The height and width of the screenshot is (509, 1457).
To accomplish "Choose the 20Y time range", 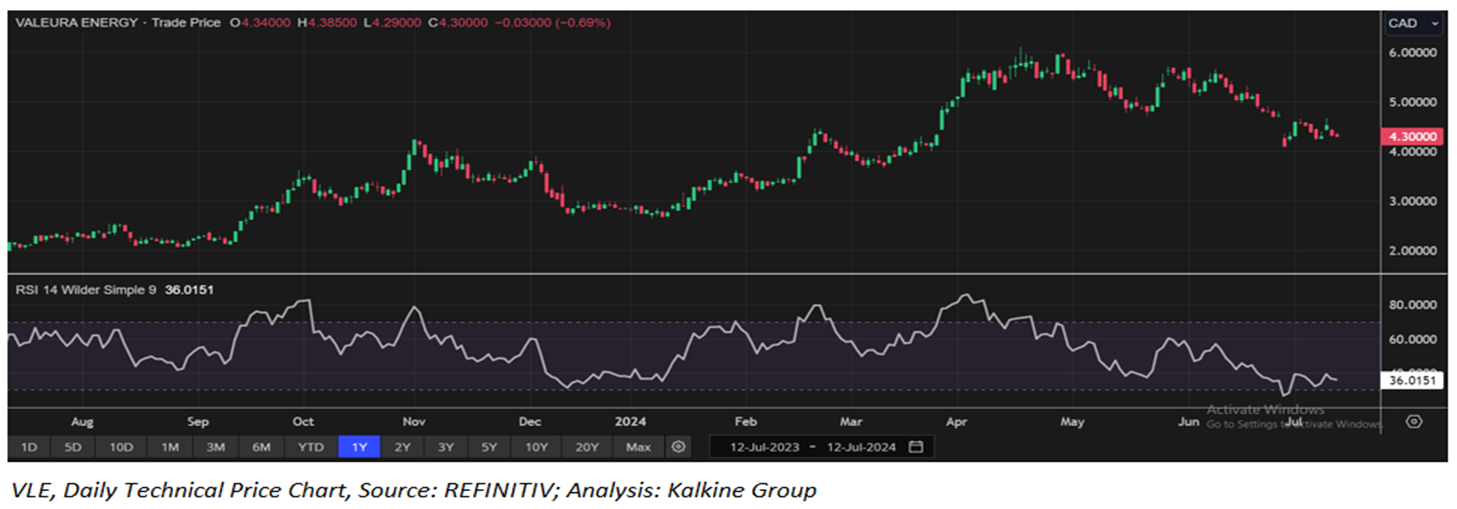I will [x=587, y=447].
